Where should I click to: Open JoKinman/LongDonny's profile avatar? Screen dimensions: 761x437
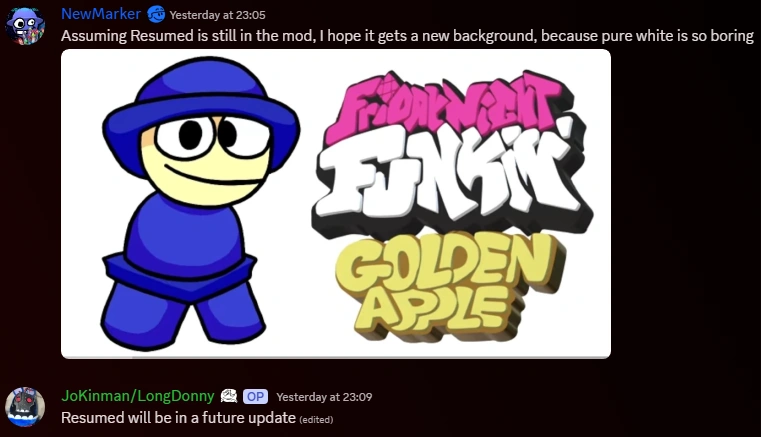[25, 407]
